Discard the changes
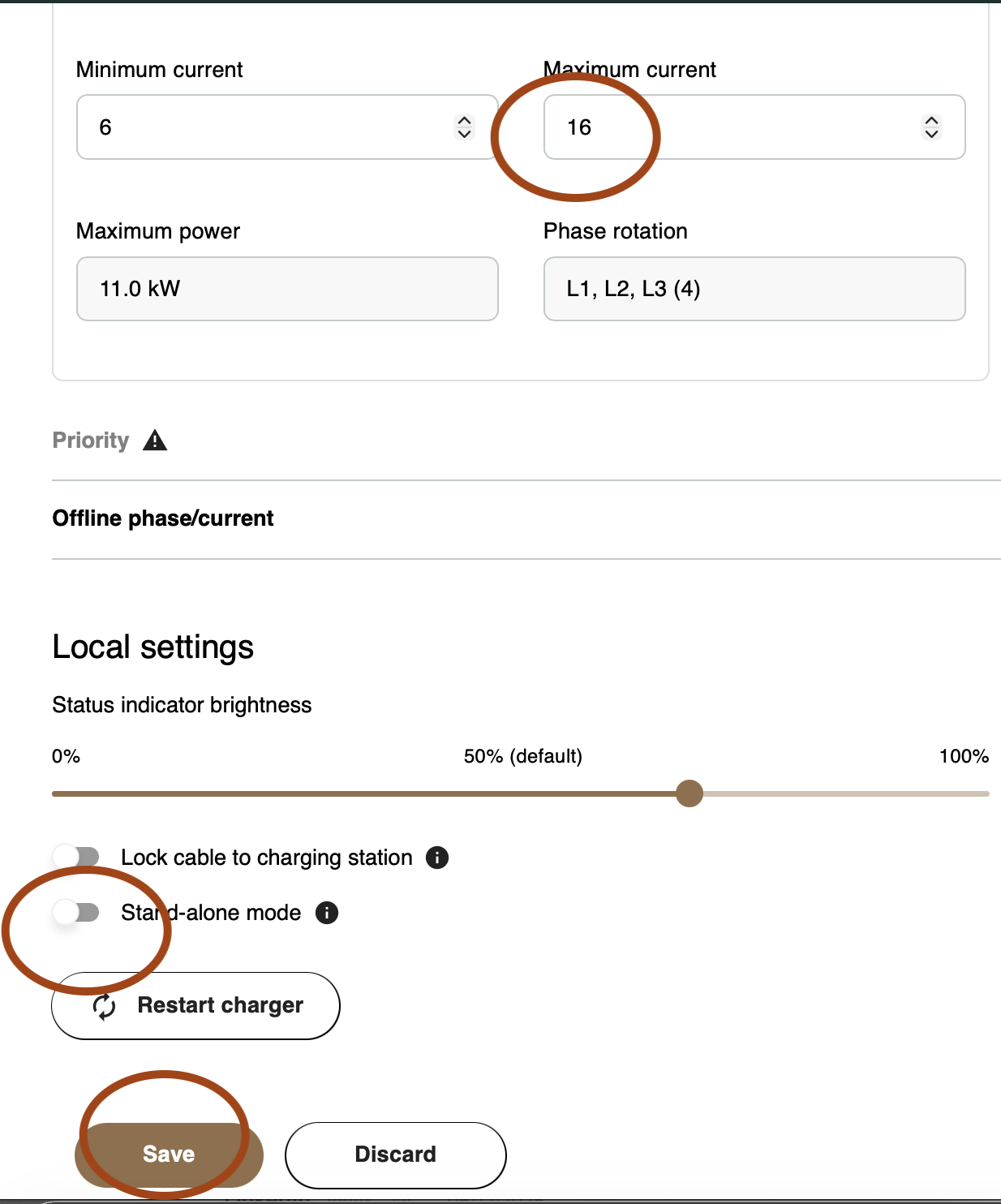This screenshot has height=1204, width=1001. tap(395, 1155)
